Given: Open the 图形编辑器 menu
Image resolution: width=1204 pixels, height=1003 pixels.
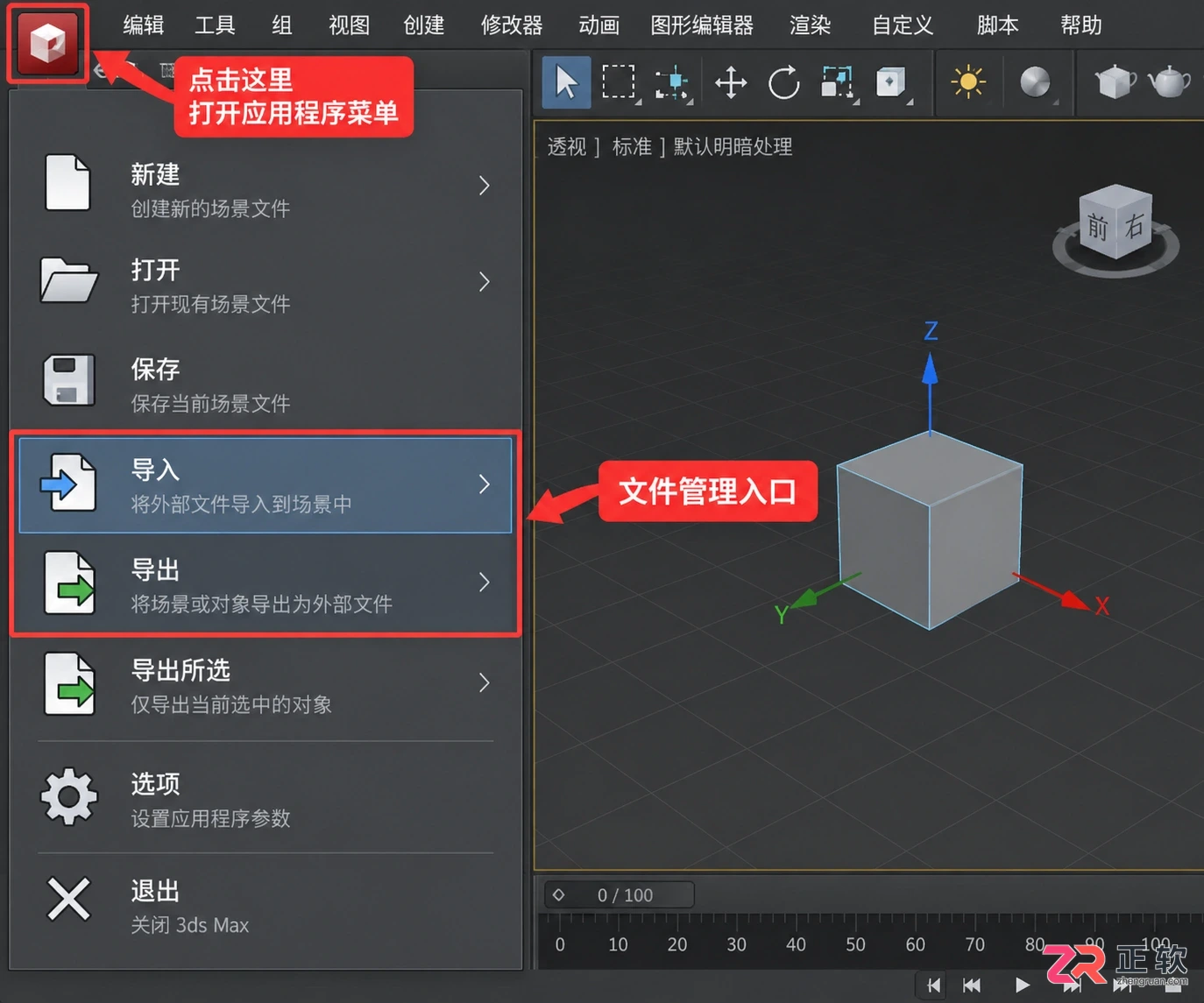Looking at the screenshot, I should click(x=702, y=25).
